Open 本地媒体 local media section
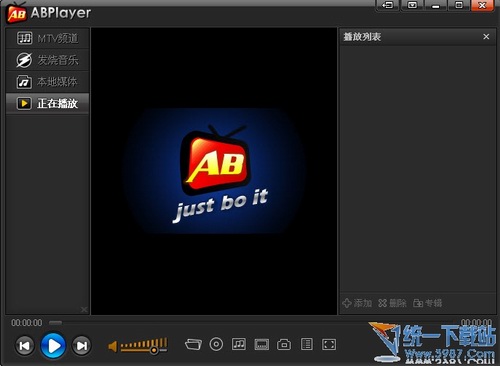The width and height of the screenshot is (500, 366). pyautogui.click(x=47, y=82)
